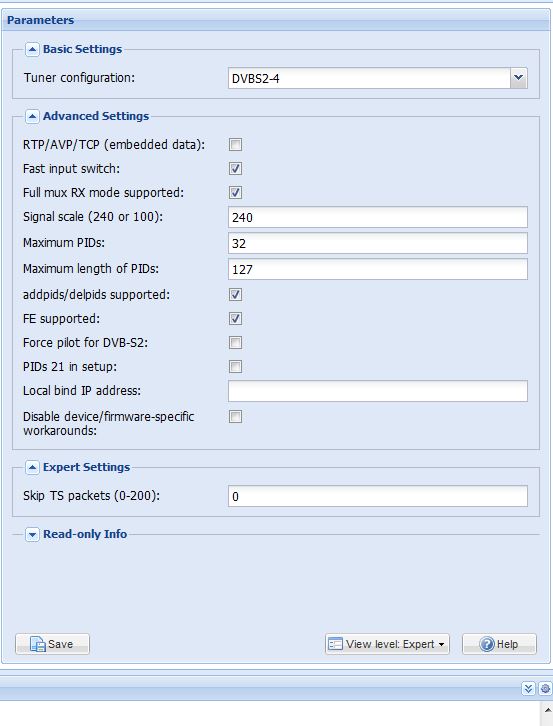This screenshot has height=726, width=553.
Task: Open the Tuner configuration dropdown arrow
Action: pyautogui.click(x=519, y=78)
